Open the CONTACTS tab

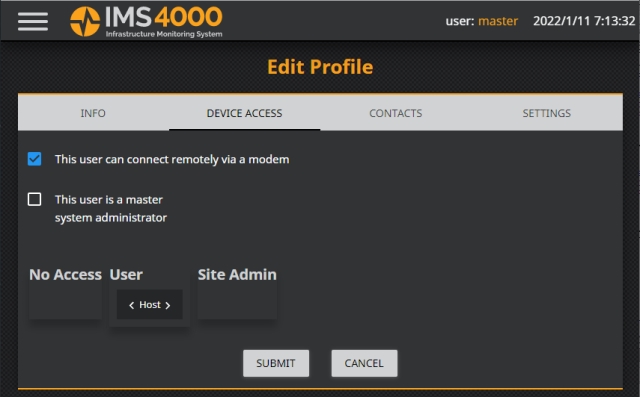(x=396, y=113)
